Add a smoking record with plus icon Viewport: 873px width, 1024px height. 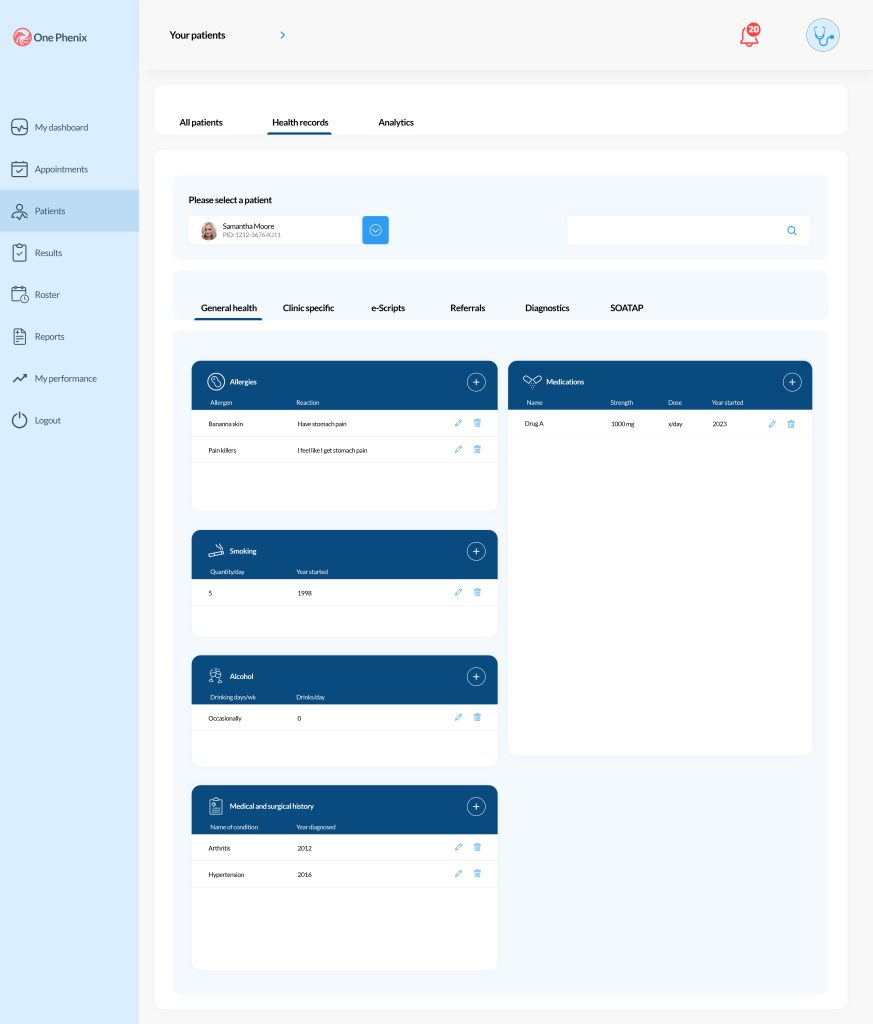tap(476, 551)
